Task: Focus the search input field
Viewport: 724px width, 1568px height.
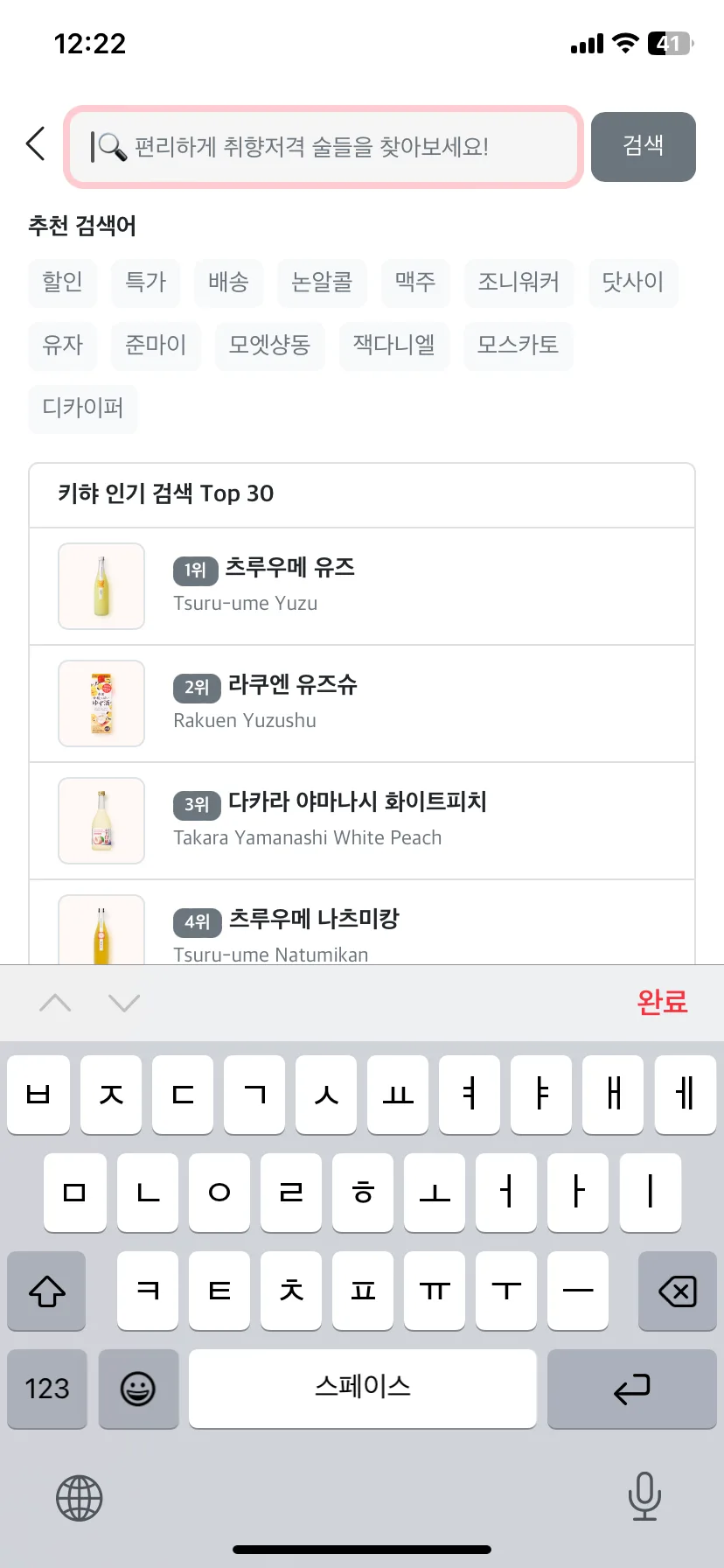Action: [324, 147]
